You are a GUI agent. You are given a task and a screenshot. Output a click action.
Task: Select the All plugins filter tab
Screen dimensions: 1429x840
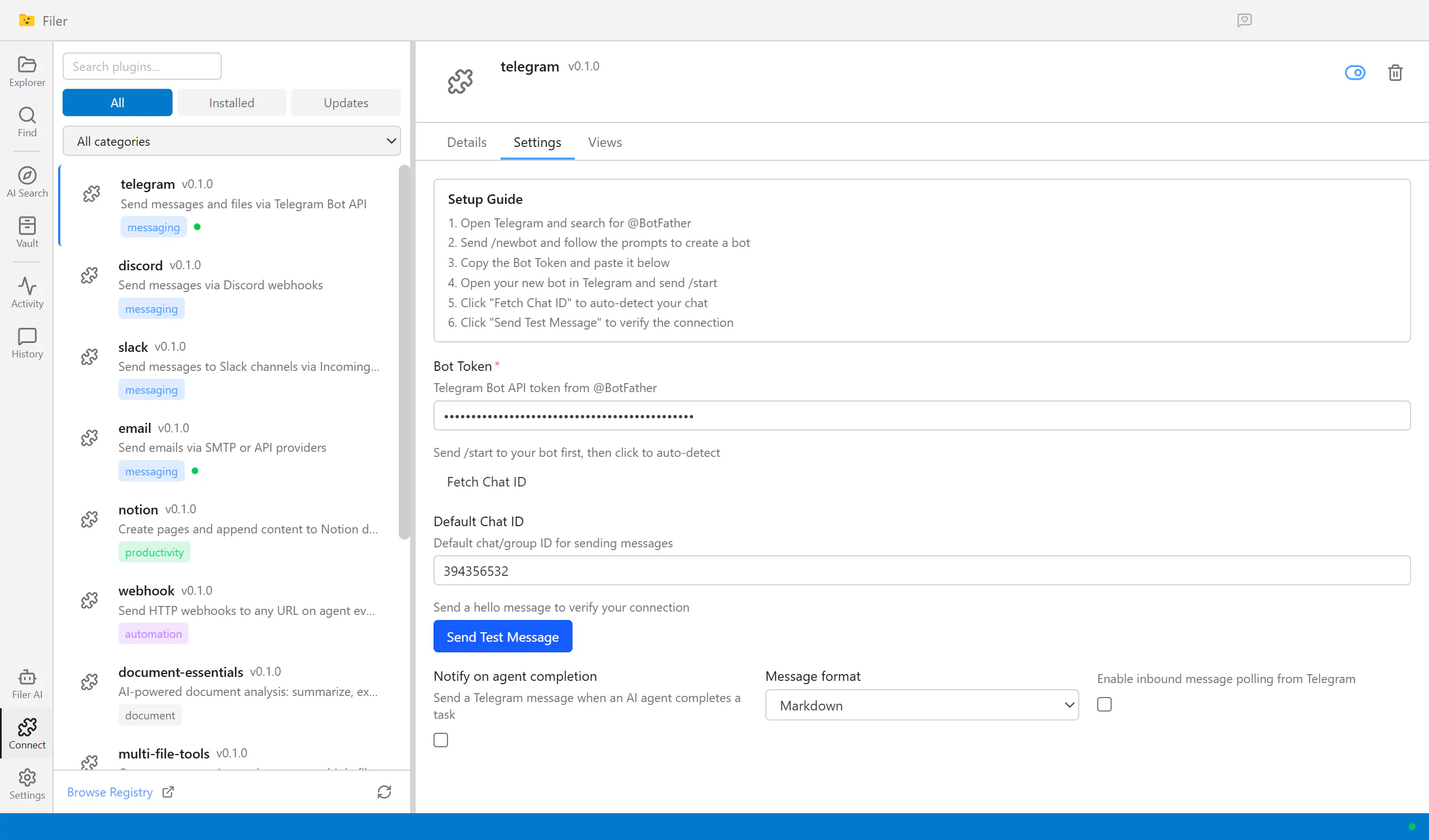coord(117,103)
